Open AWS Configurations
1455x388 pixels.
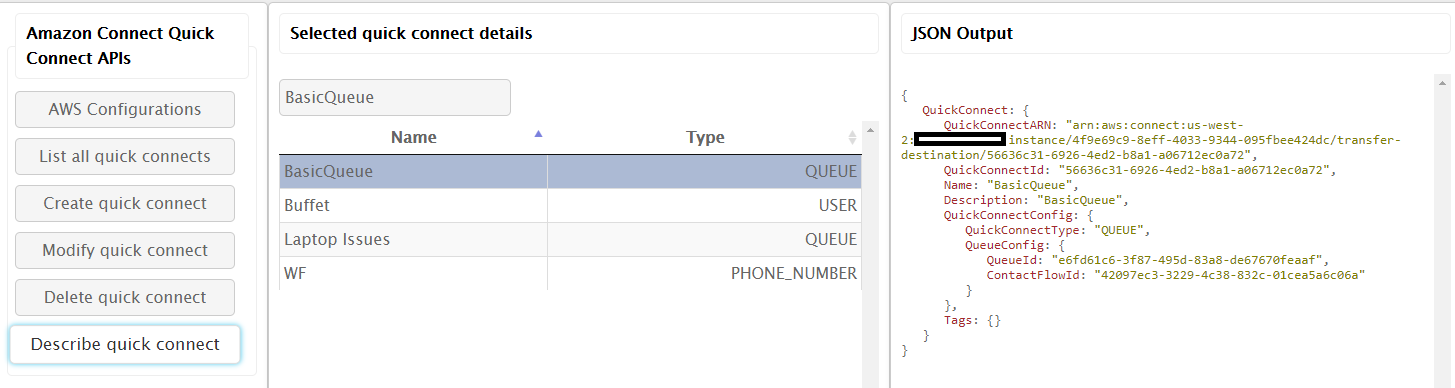tap(125, 110)
